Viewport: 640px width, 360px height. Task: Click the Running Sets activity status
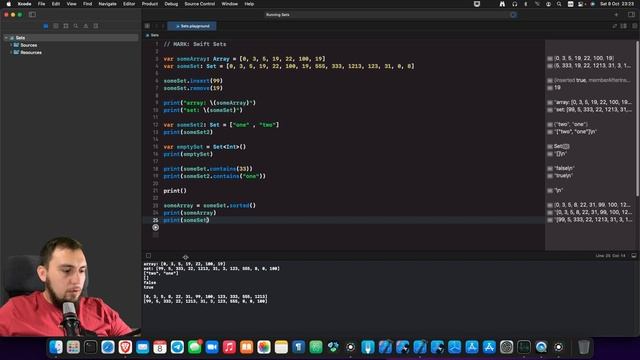(278, 15)
